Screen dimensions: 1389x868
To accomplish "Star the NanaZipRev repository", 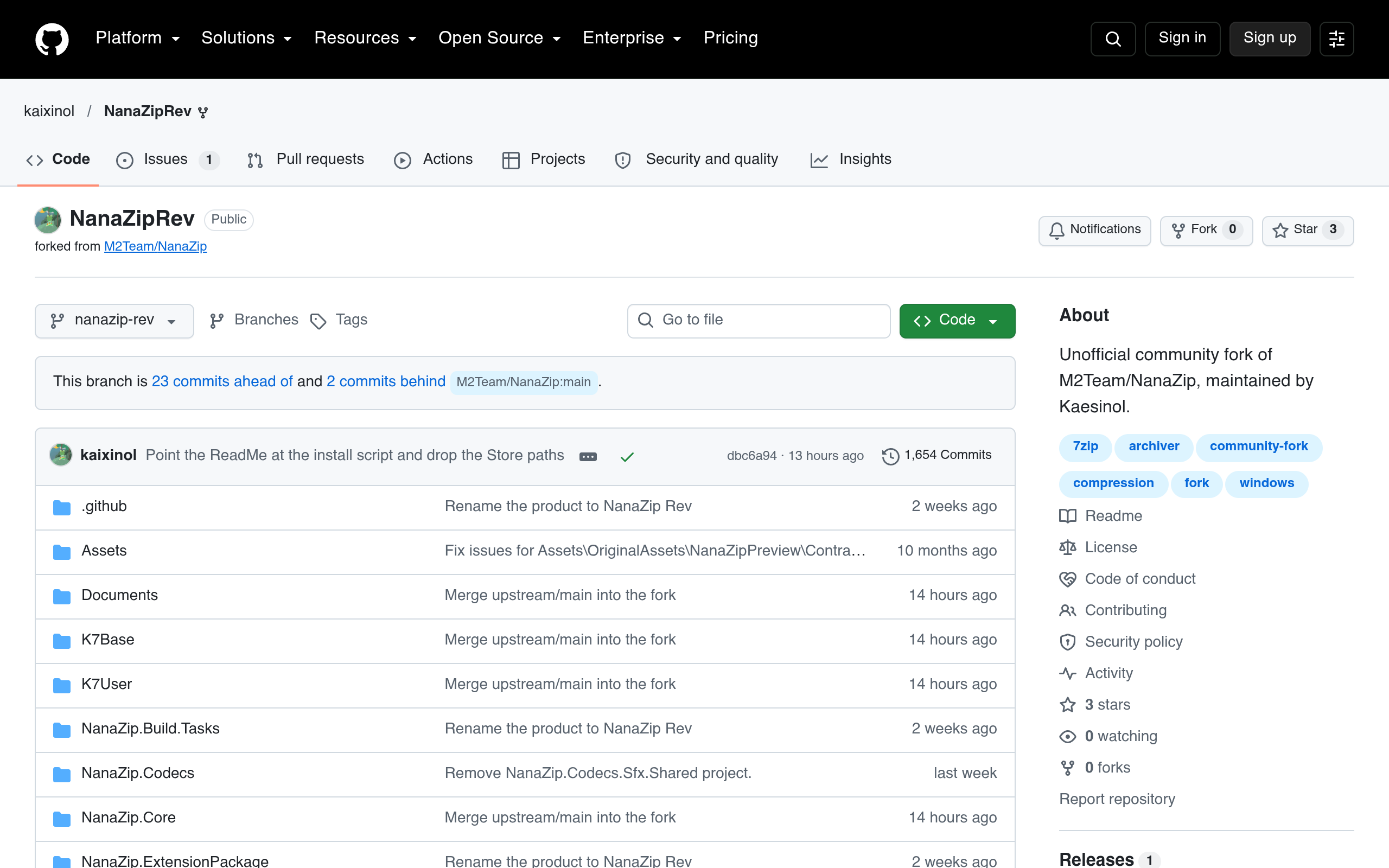I will (1308, 231).
